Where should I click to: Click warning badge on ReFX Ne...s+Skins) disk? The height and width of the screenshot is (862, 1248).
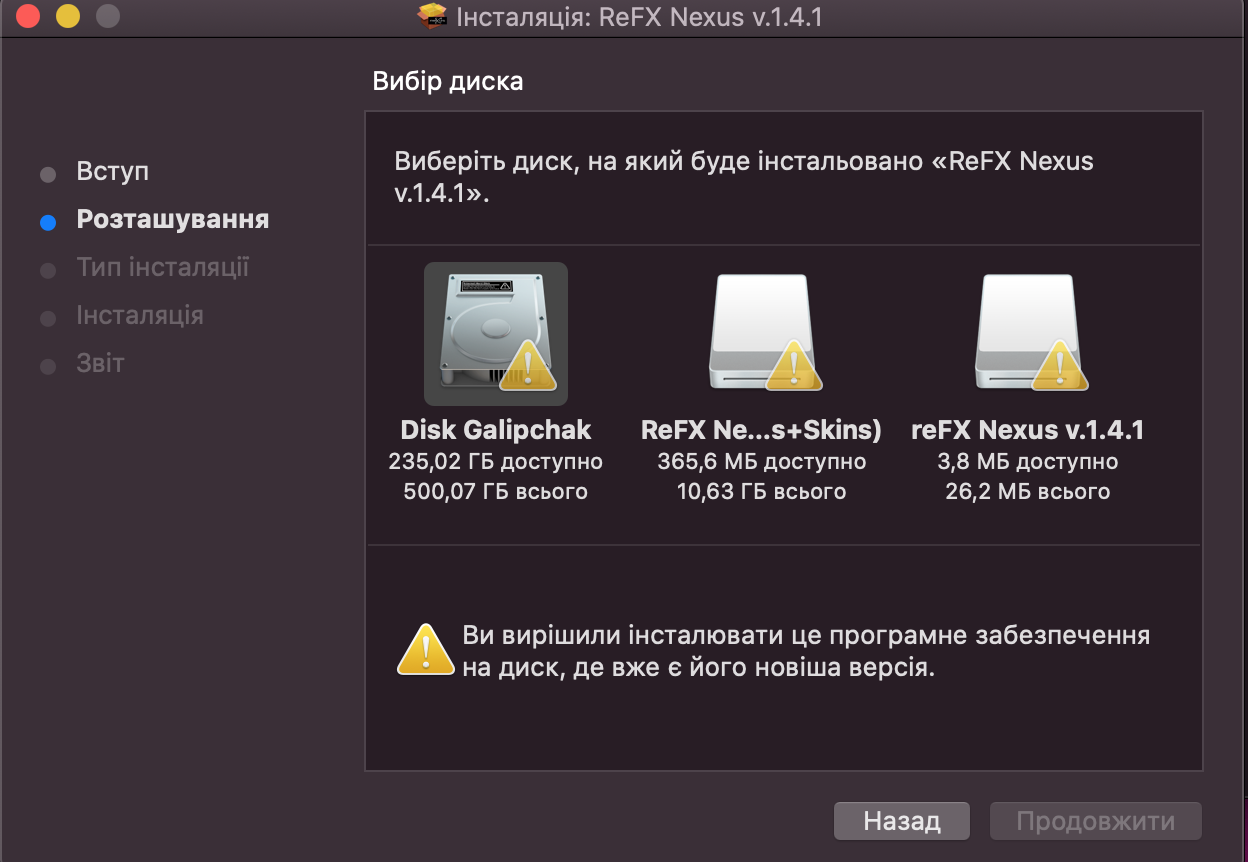(x=794, y=366)
